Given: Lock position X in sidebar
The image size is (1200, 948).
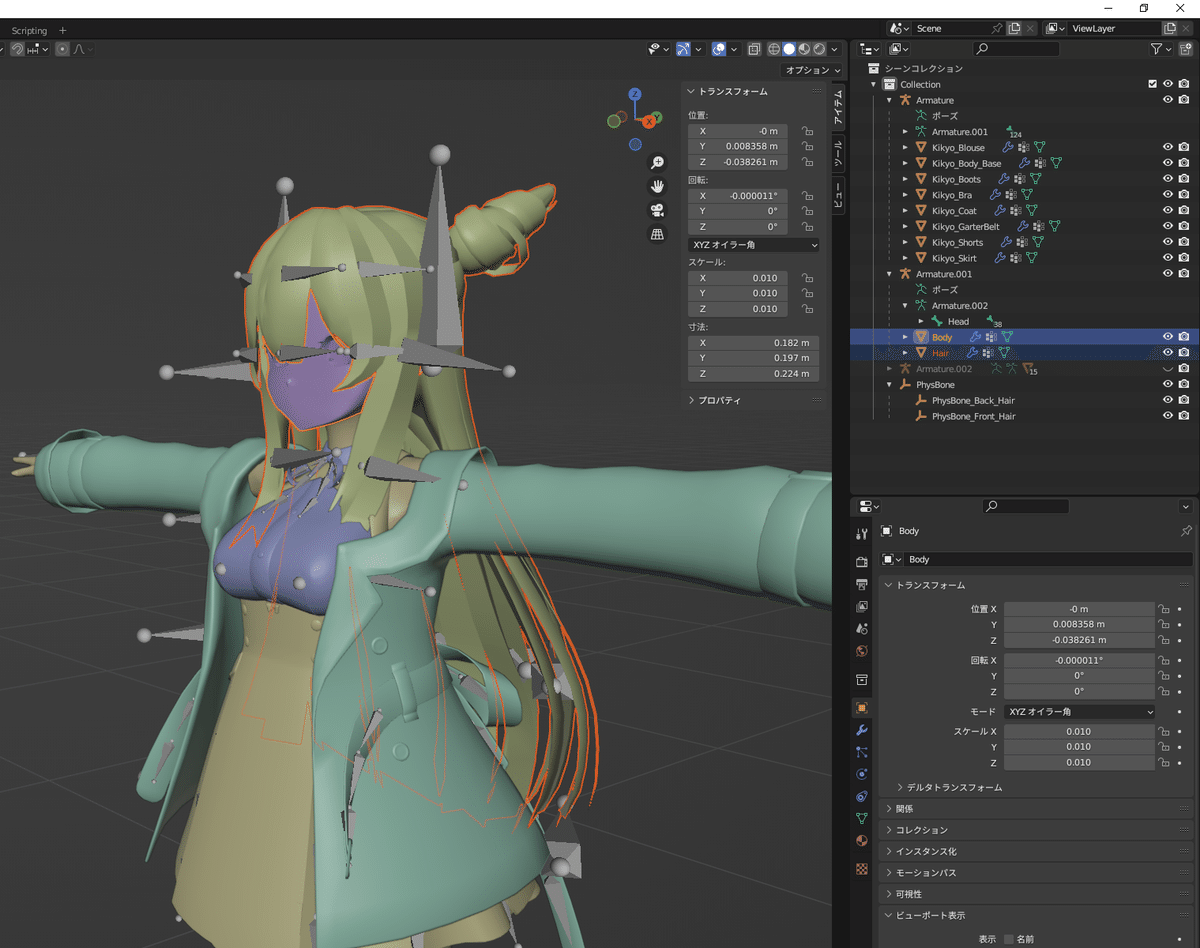Looking at the screenshot, I should point(807,131).
